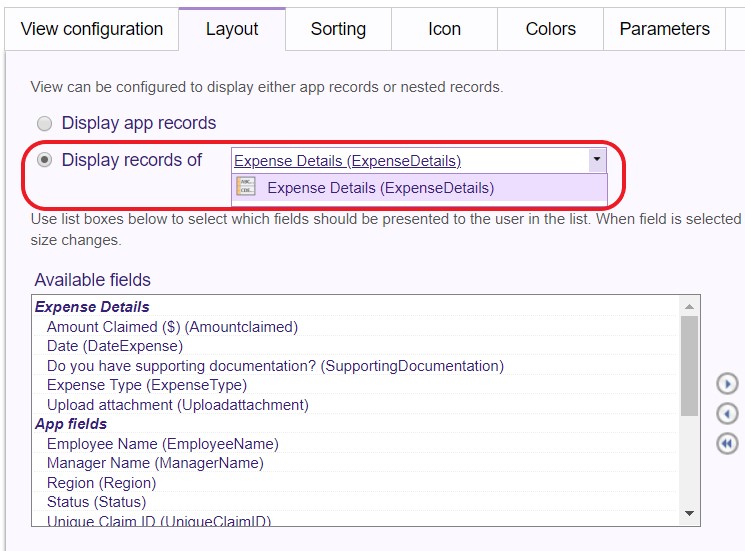Screen dimensions: 745x551
Task: Switch to the Parameters tab
Action: (664, 29)
